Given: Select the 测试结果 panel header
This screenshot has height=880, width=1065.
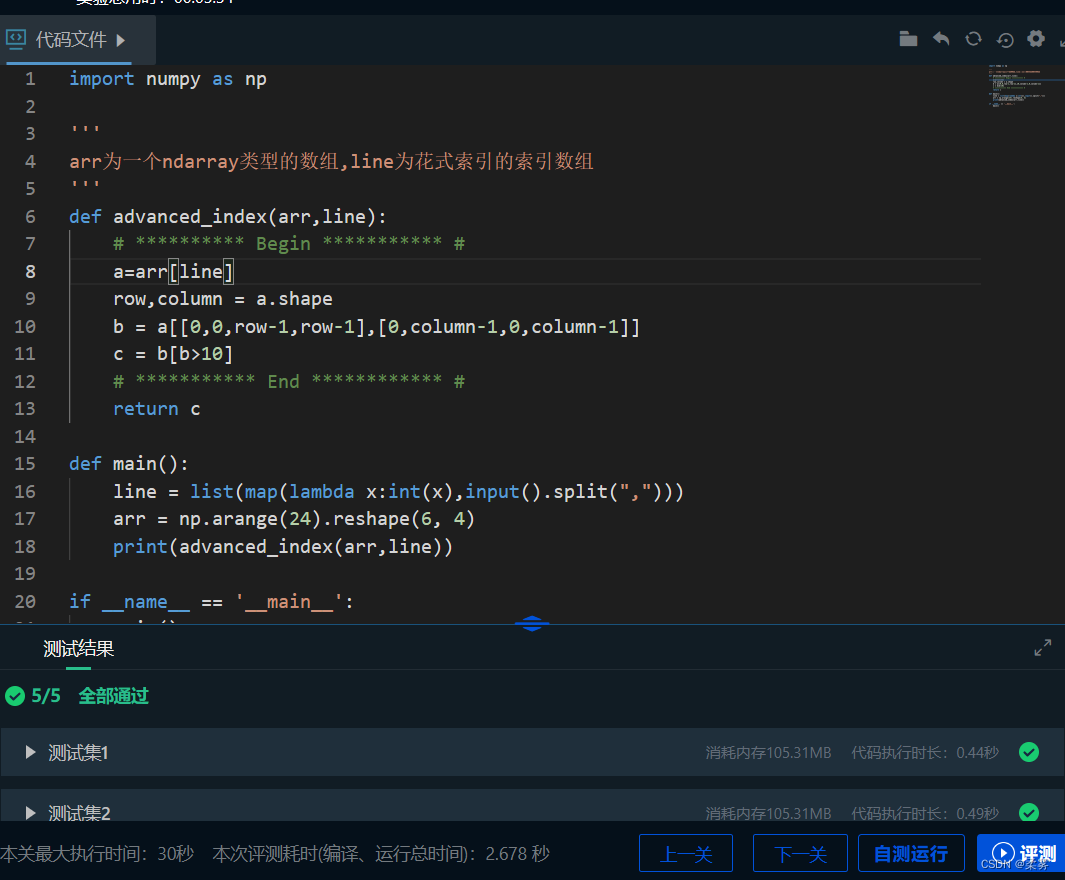Looking at the screenshot, I should [x=78, y=648].
